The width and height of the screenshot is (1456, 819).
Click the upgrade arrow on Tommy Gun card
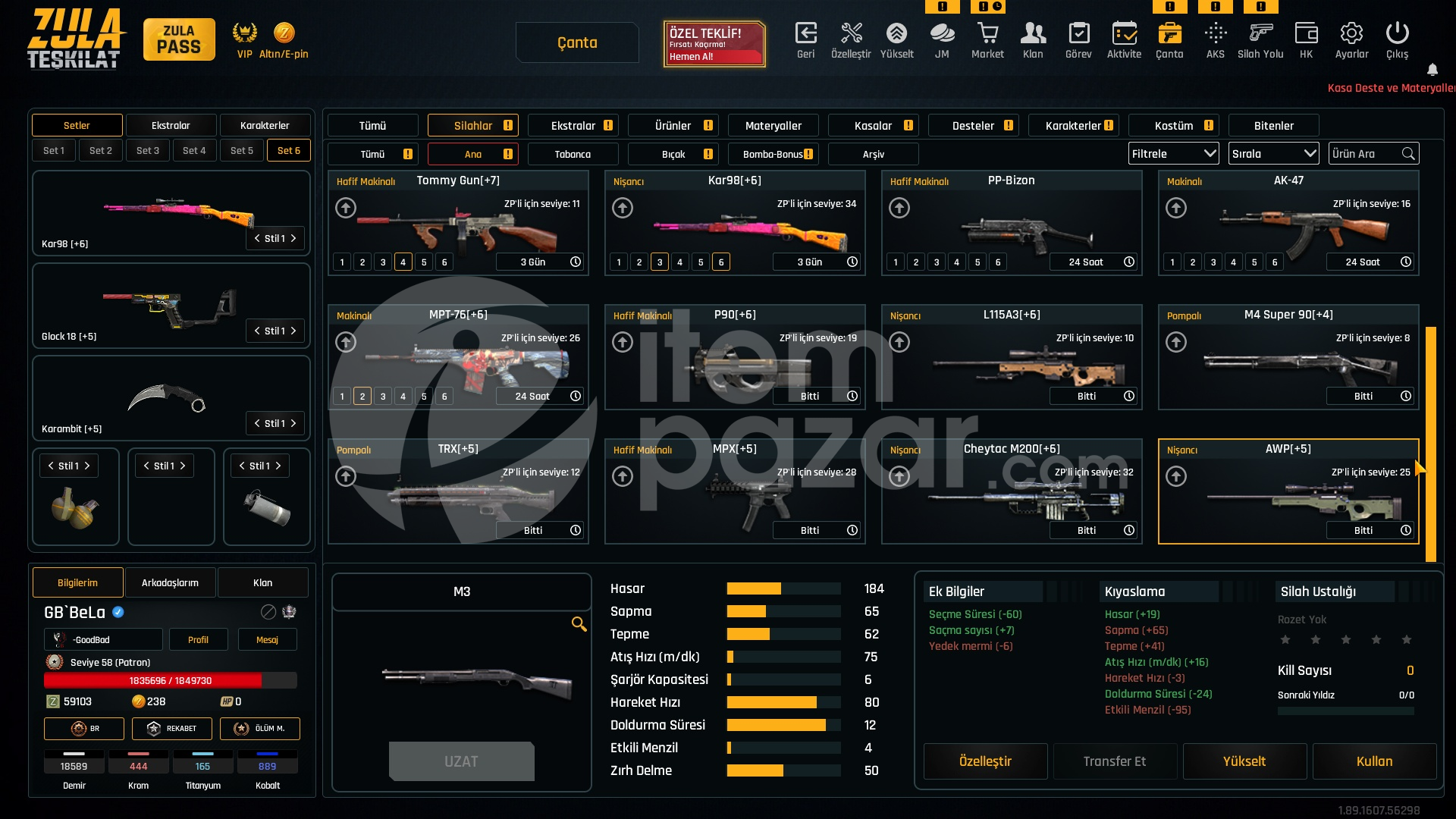[346, 208]
